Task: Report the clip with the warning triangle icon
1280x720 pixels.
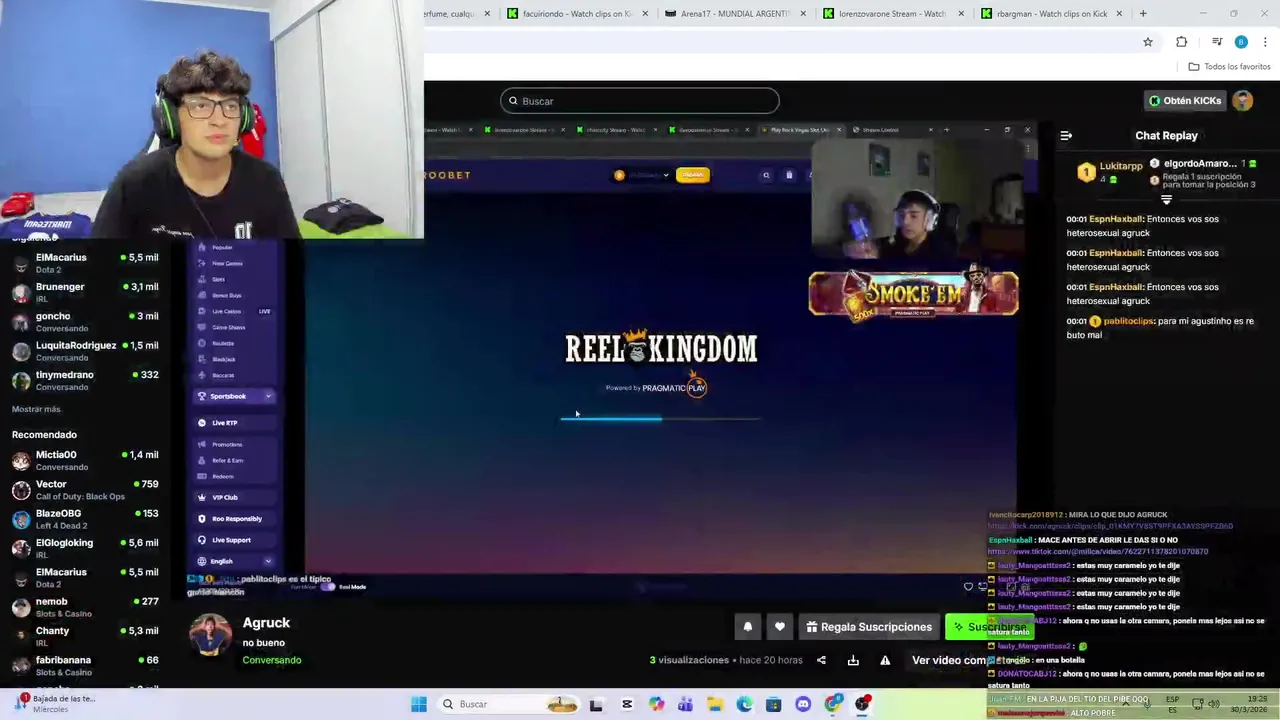Action: point(885,660)
